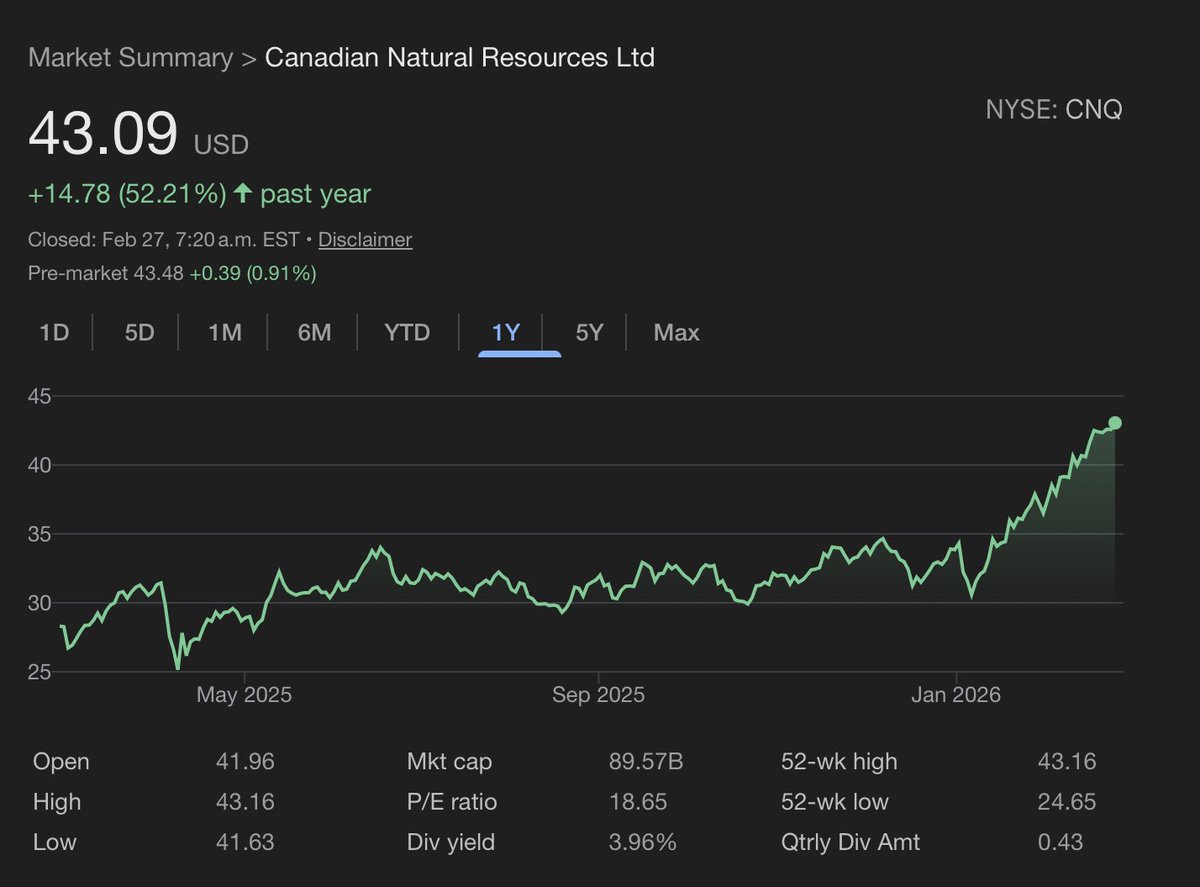Select the 5D time range
Image resolution: width=1200 pixels, height=887 pixels.
click(x=139, y=332)
